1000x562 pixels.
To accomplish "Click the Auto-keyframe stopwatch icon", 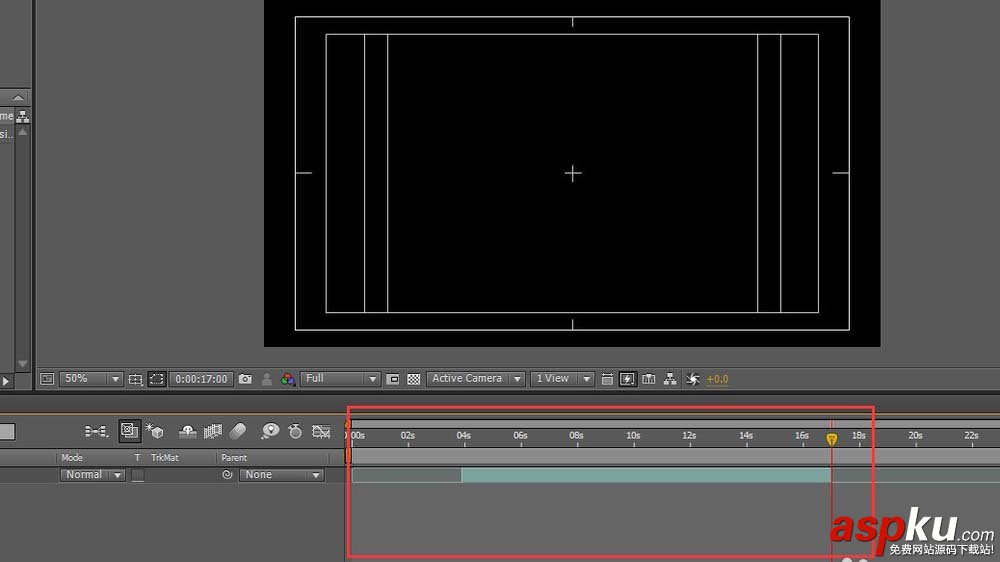I will tap(295, 431).
